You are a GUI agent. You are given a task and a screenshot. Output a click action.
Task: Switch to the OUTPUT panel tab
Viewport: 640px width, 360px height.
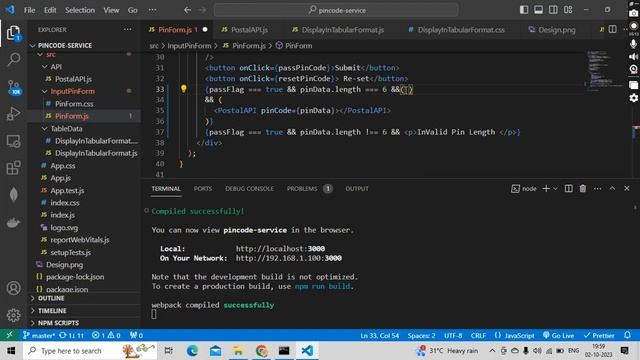(357, 189)
